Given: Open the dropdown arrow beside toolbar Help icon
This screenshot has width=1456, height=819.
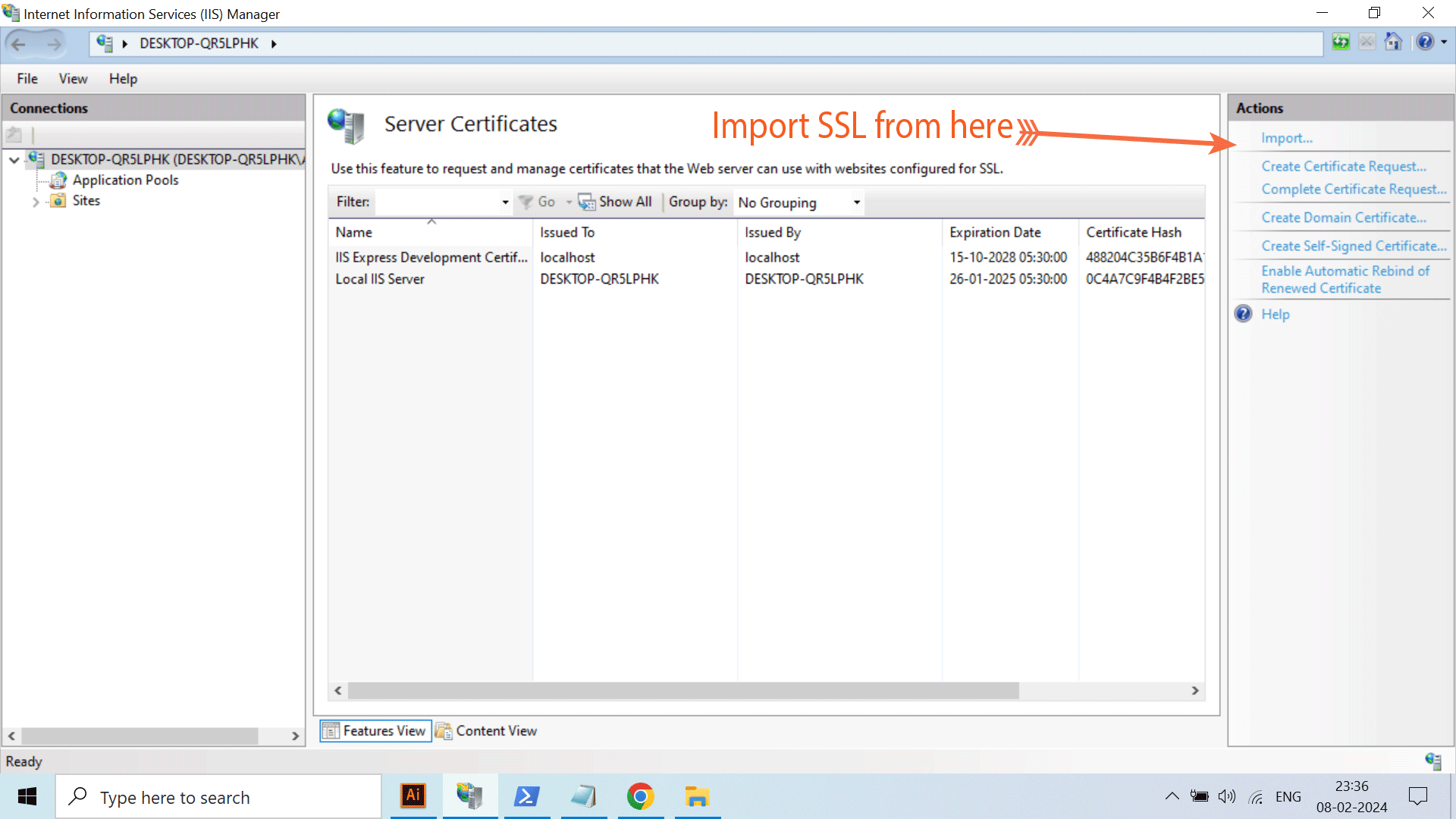Looking at the screenshot, I should (x=1444, y=42).
